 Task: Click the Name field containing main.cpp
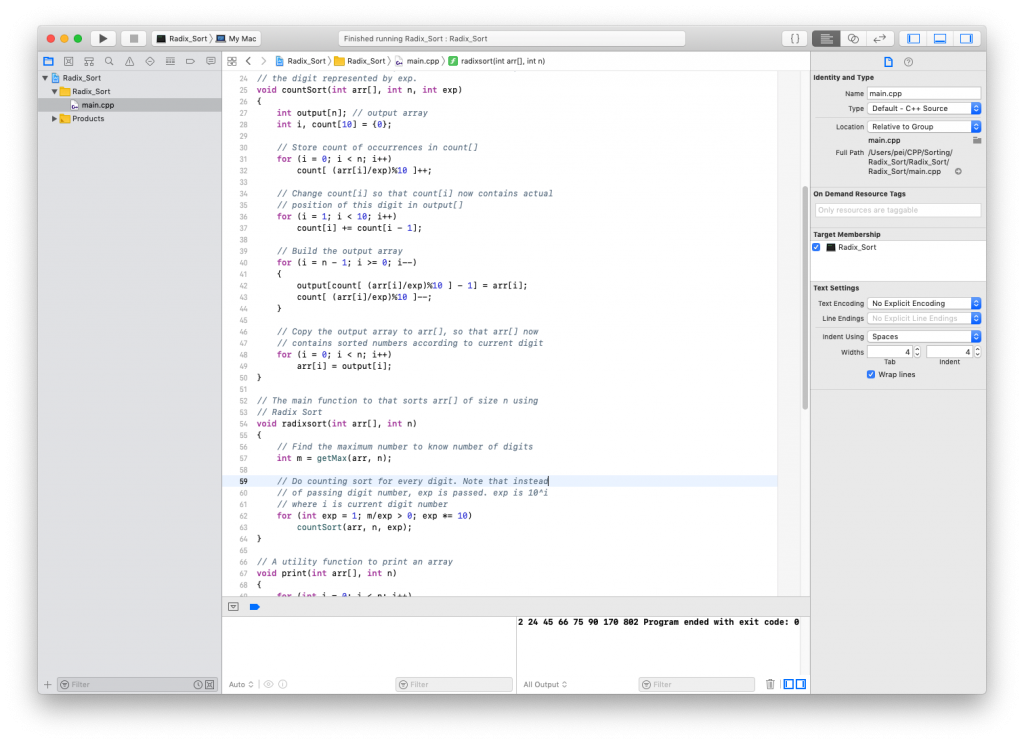click(x=923, y=92)
